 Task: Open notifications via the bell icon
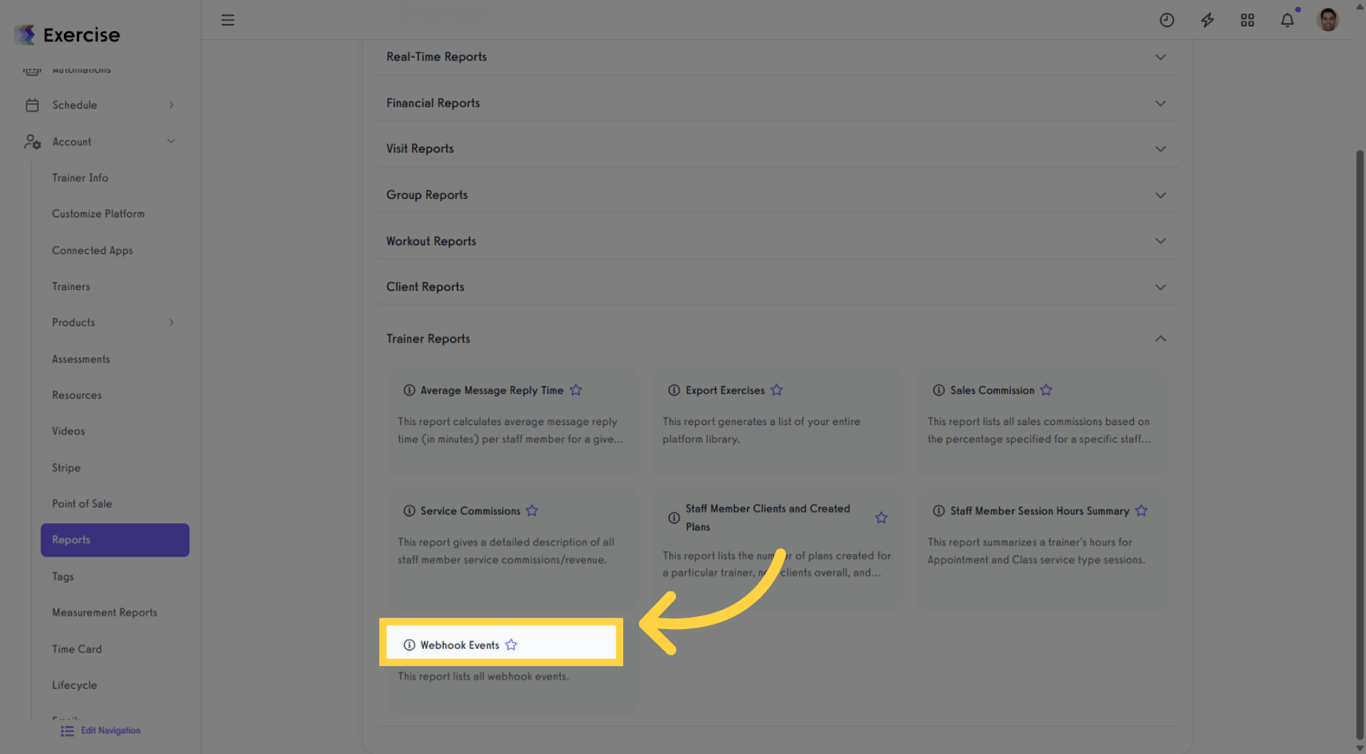coord(1287,19)
